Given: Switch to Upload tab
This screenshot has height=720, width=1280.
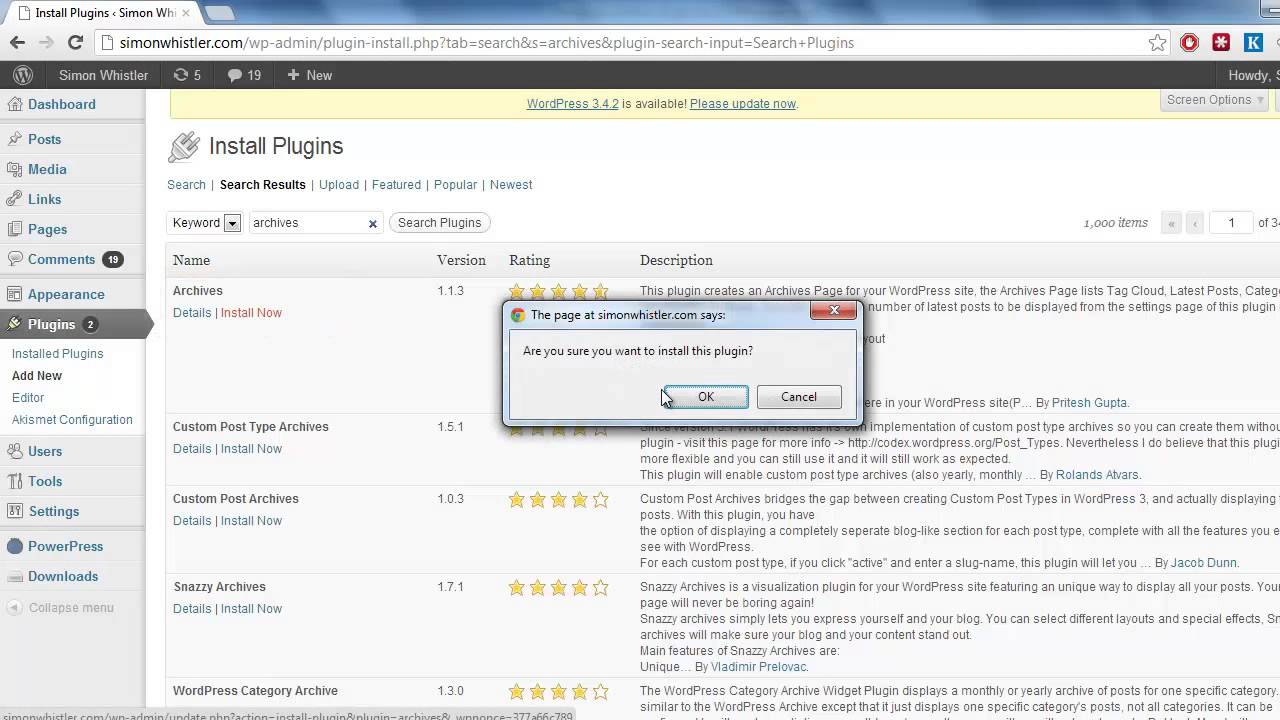Looking at the screenshot, I should pos(339,185).
